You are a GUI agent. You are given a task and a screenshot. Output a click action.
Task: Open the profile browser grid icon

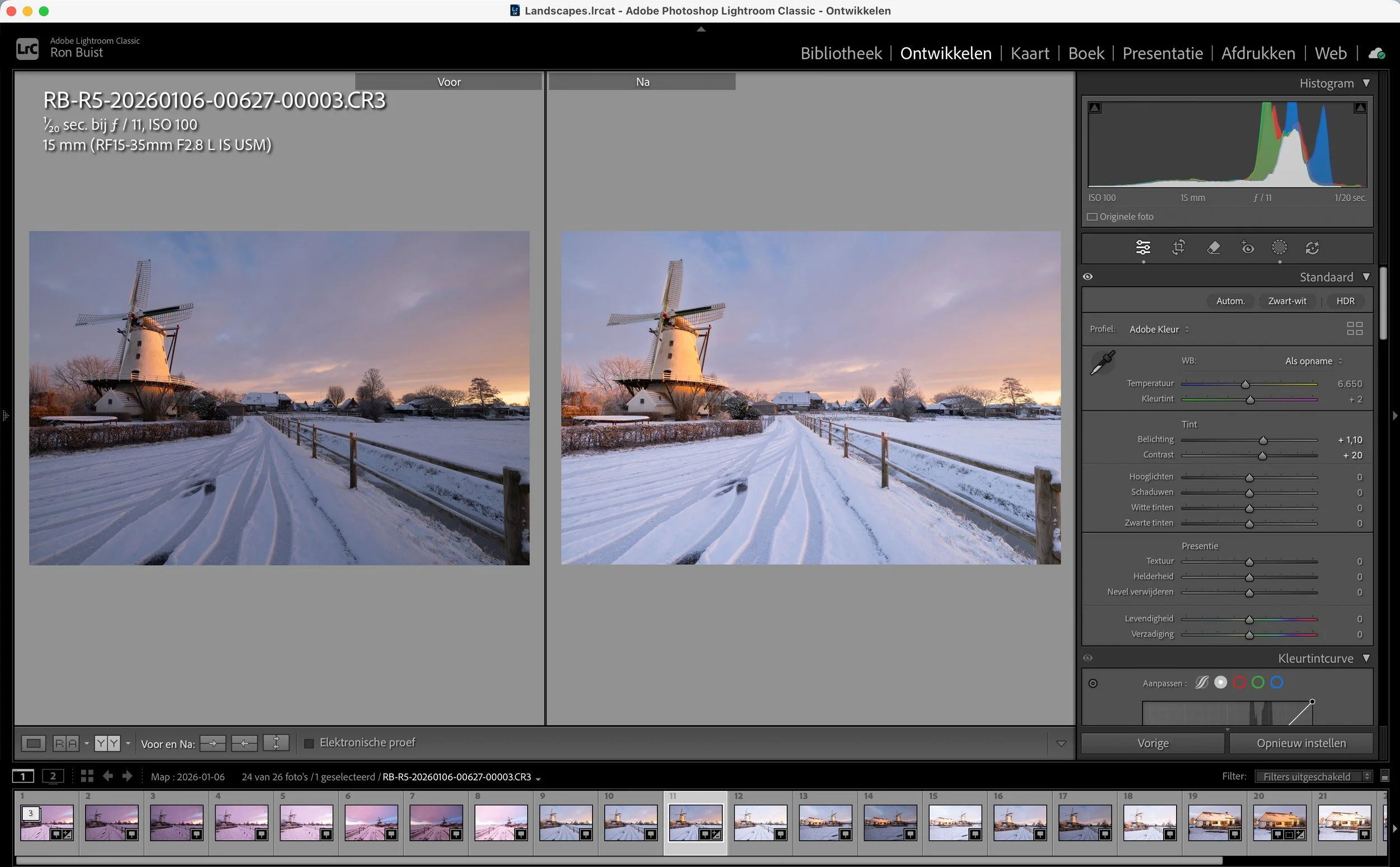(1355, 328)
